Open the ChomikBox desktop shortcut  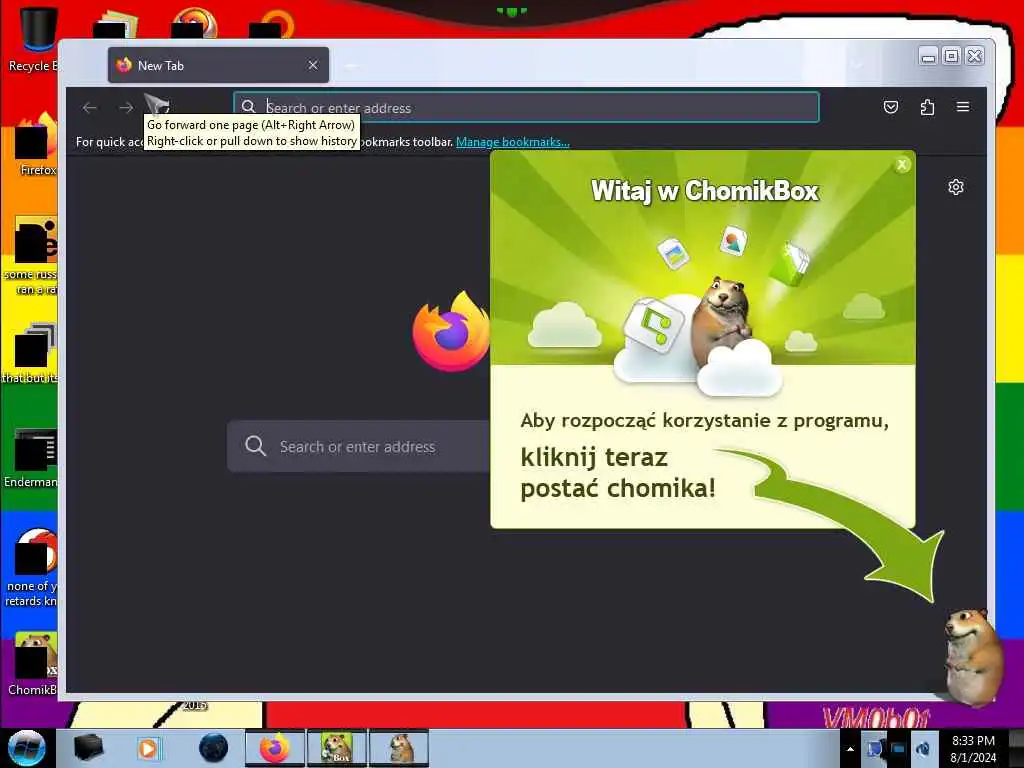tap(33, 663)
